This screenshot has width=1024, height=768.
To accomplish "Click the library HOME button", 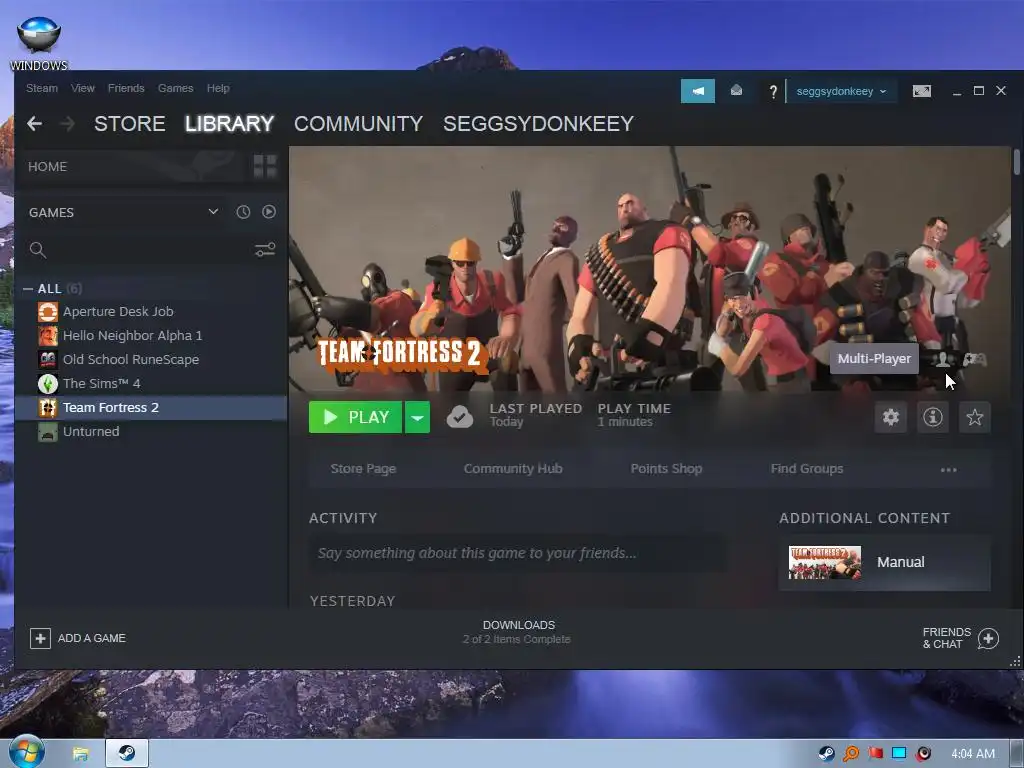I will click(131, 166).
